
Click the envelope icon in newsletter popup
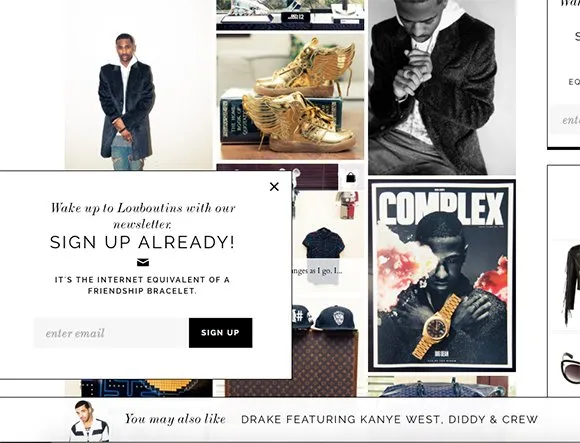(143, 262)
